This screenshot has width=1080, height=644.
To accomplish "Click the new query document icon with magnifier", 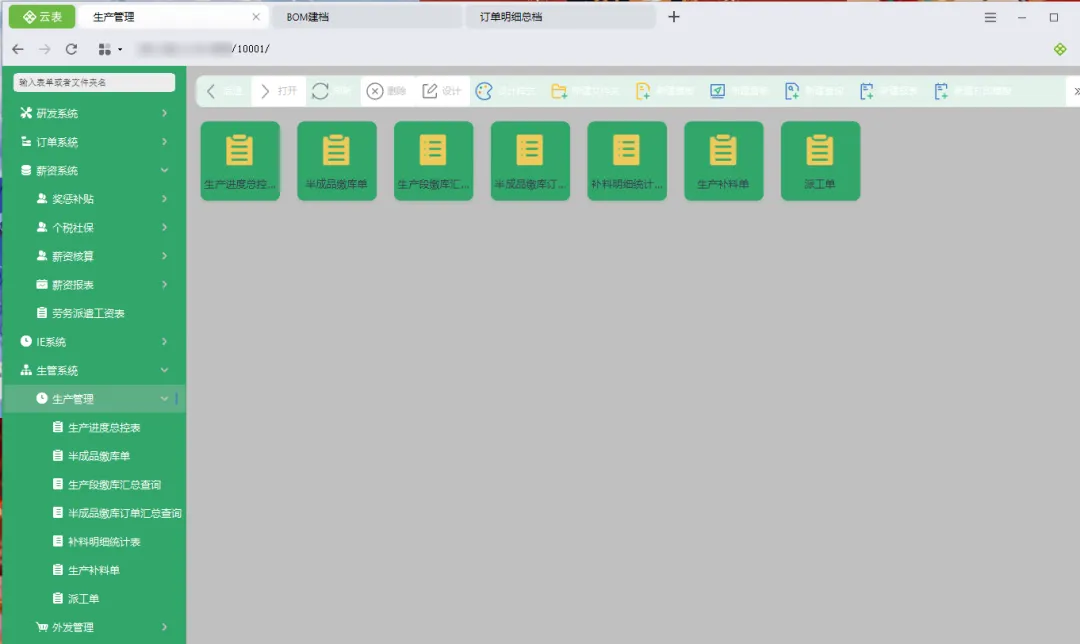I will click(792, 91).
